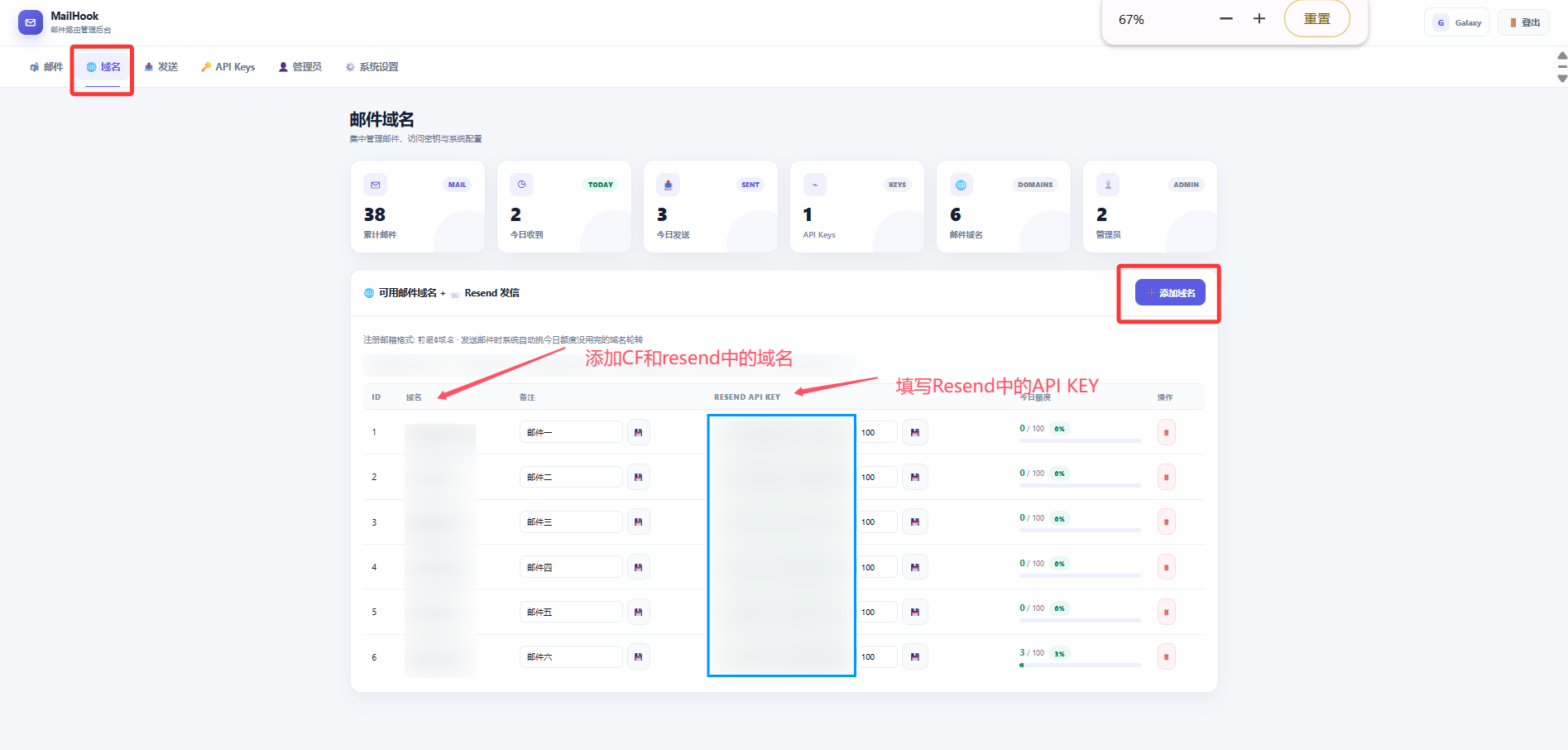1568x750 pixels.
Task: Zoom out with the minus button
Action: (x=1226, y=19)
